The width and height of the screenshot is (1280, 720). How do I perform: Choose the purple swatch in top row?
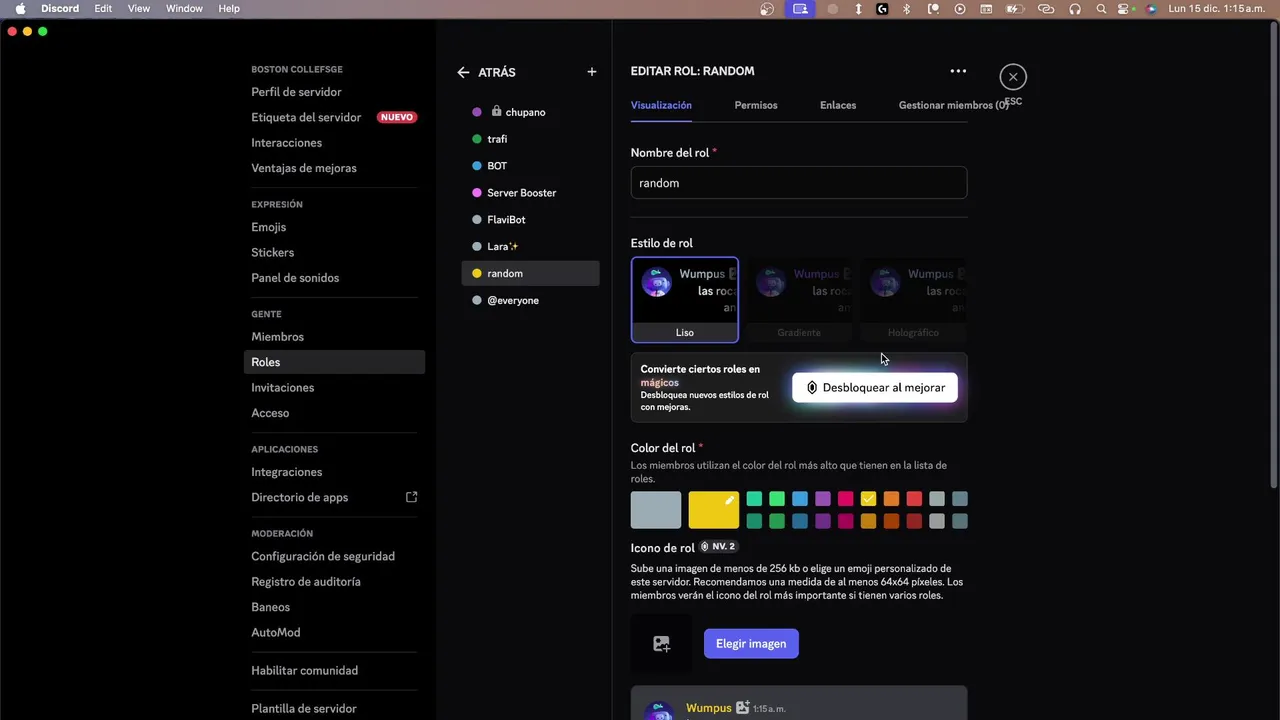pos(823,499)
